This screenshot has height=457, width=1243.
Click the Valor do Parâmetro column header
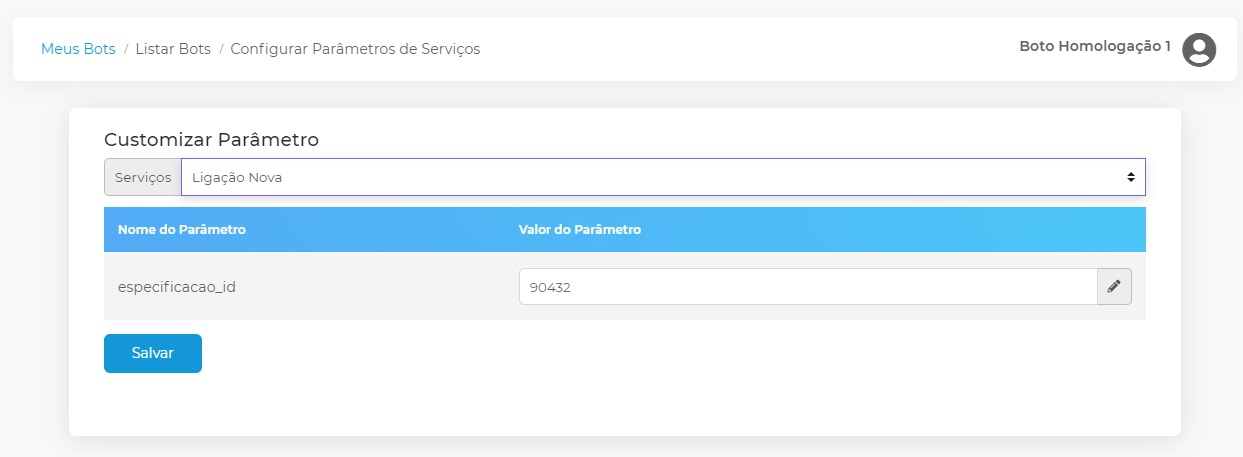pyautogui.click(x=579, y=230)
